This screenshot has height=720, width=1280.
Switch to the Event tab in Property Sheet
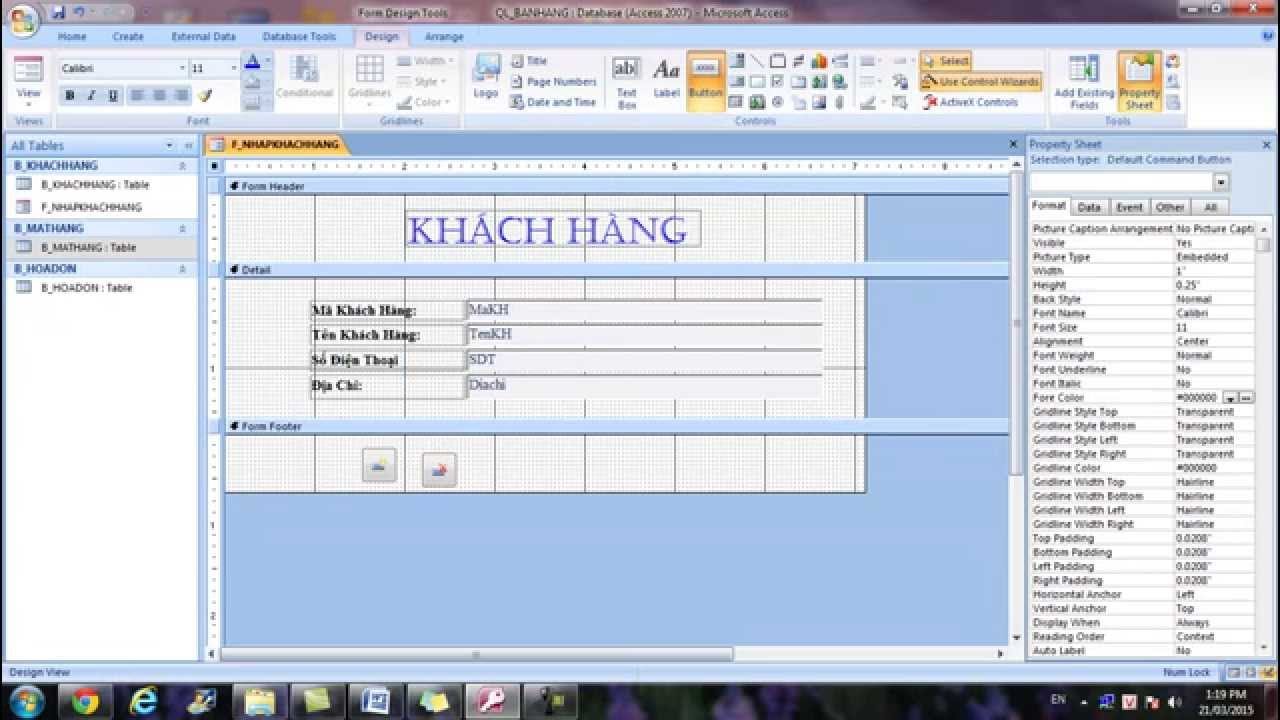(1129, 207)
